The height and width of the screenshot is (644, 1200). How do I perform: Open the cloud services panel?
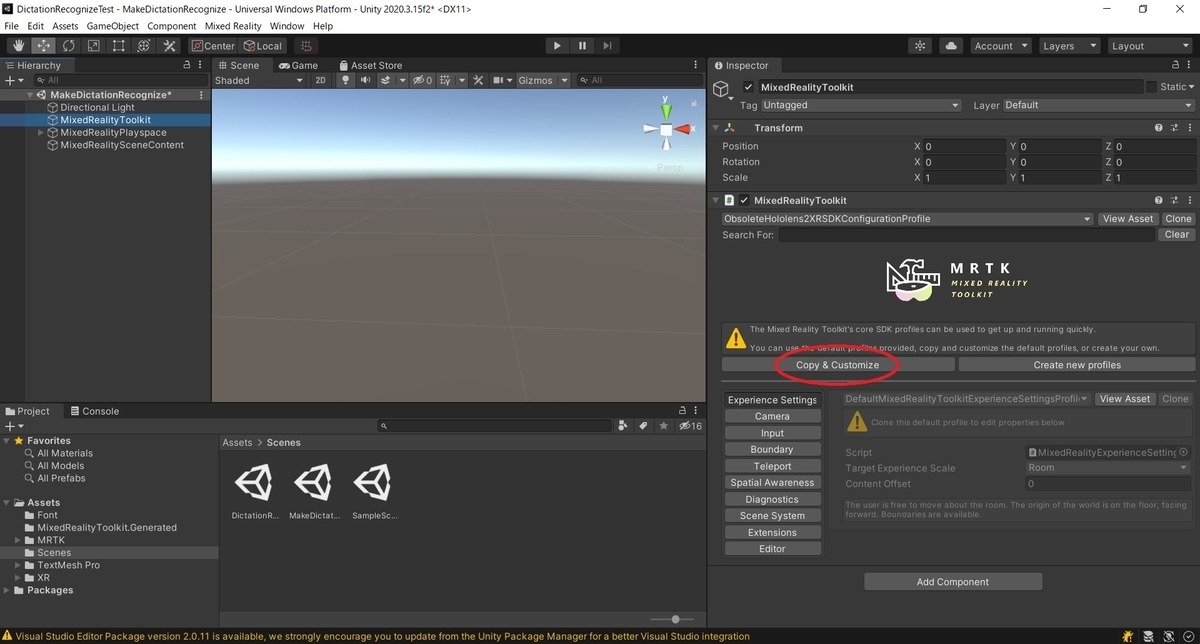[951, 46]
